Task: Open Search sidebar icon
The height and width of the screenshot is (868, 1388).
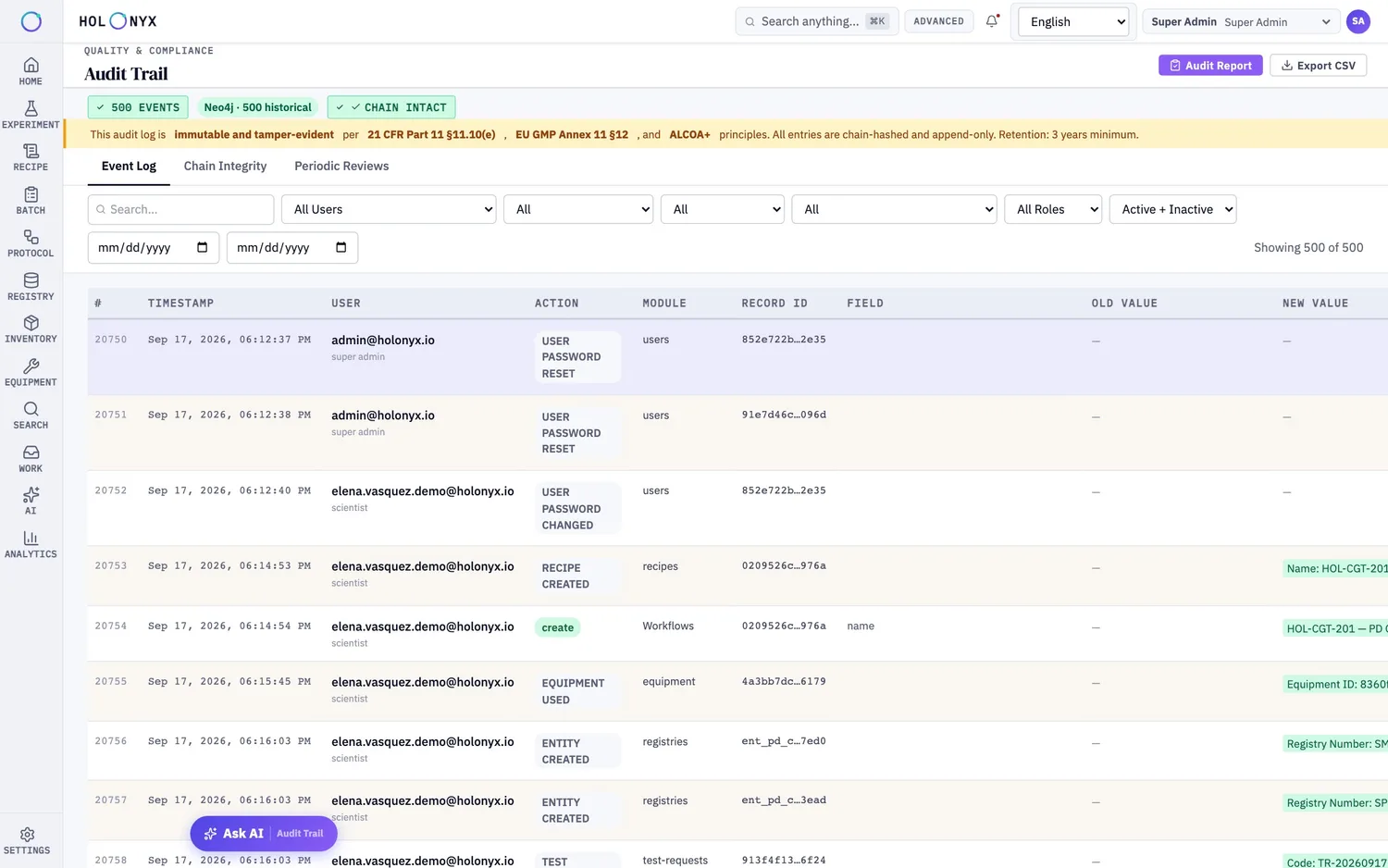Action: (31, 415)
